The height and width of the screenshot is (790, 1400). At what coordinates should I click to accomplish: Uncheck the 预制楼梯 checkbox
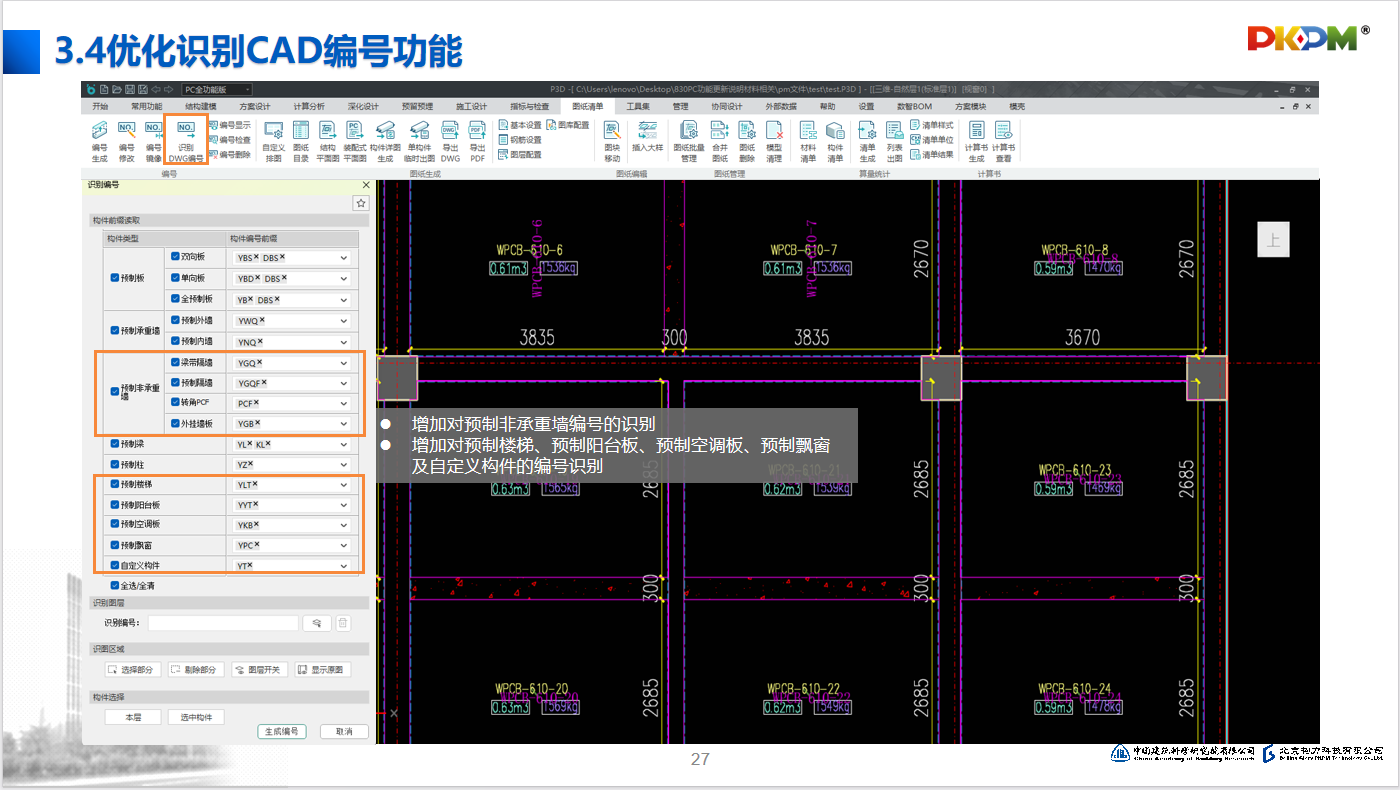pos(114,484)
